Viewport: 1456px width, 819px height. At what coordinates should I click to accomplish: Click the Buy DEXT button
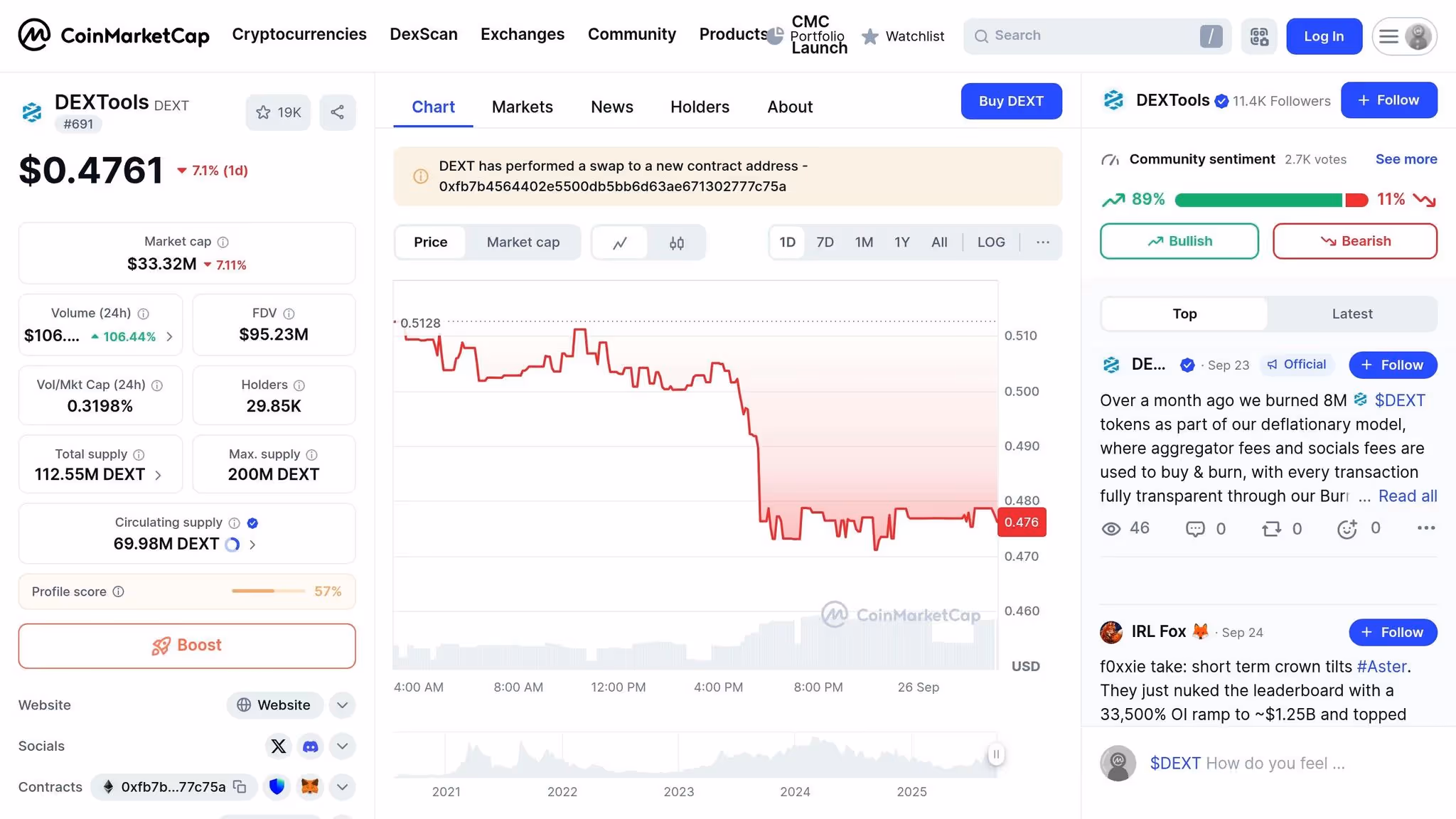pyautogui.click(x=1011, y=101)
